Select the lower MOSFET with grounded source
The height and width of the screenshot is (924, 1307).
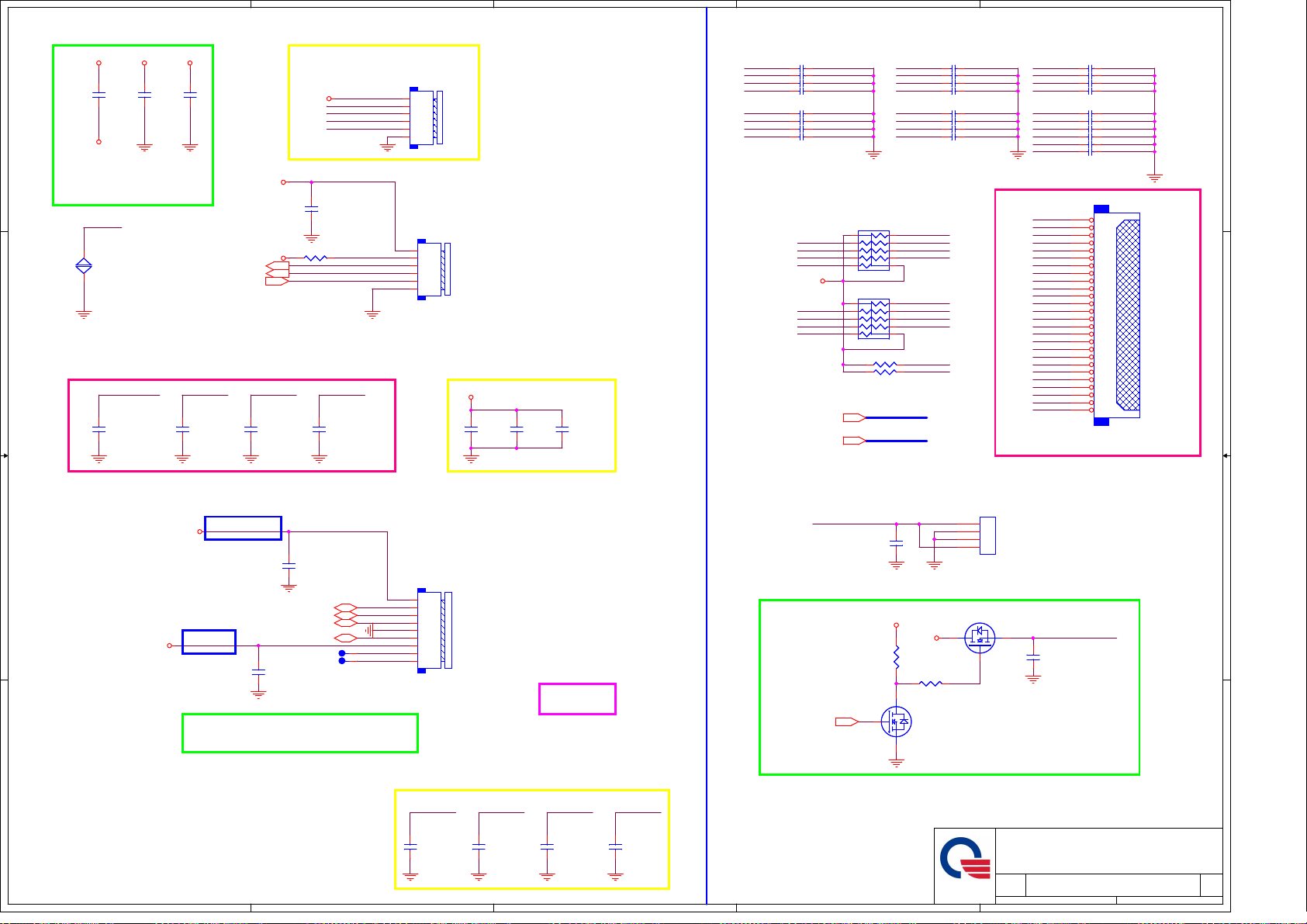pyautogui.click(x=896, y=722)
